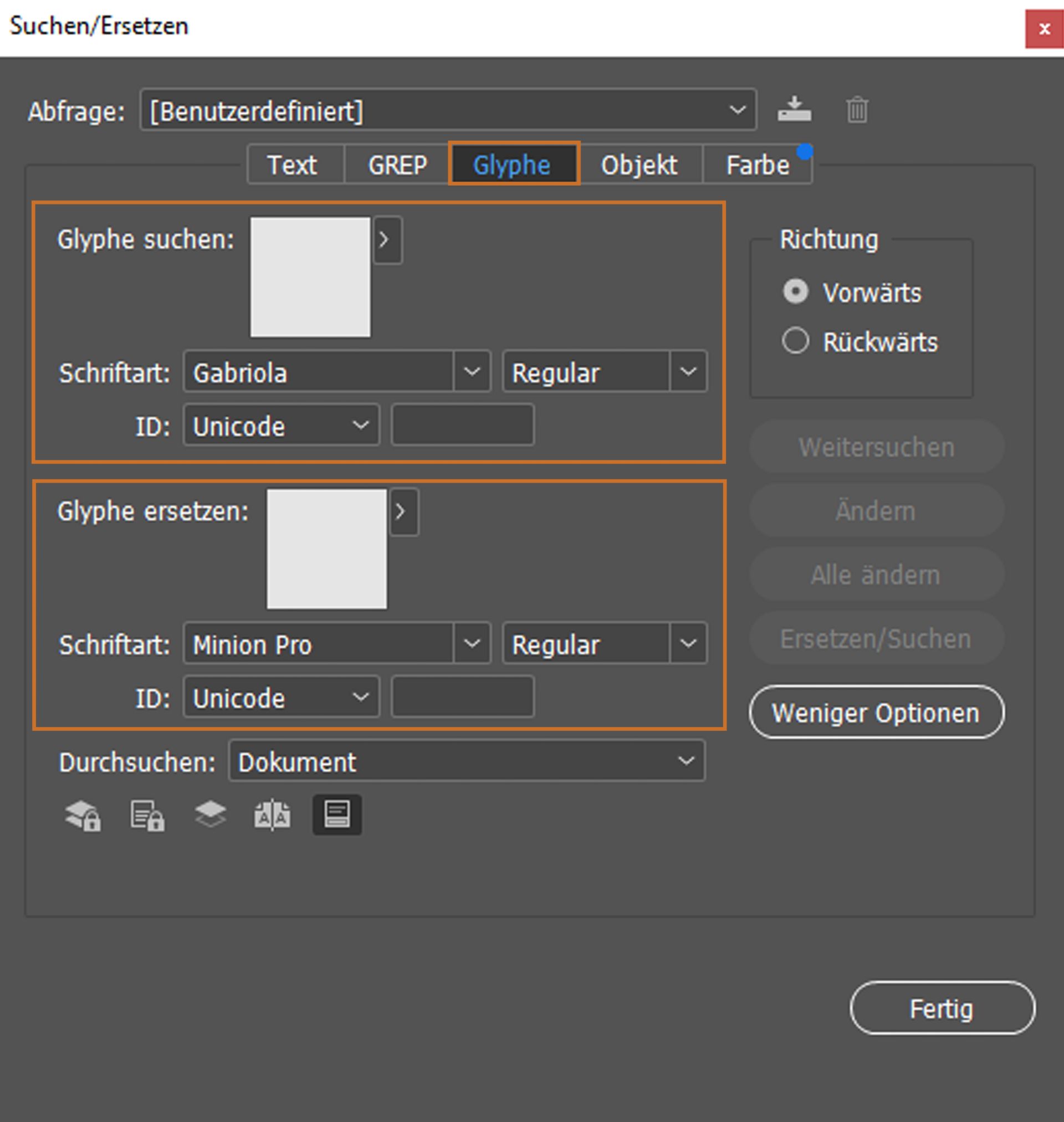Image resolution: width=1064 pixels, height=1122 pixels.
Task: Open Minion Pro font dropdown
Action: pyautogui.click(x=472, y=644)
